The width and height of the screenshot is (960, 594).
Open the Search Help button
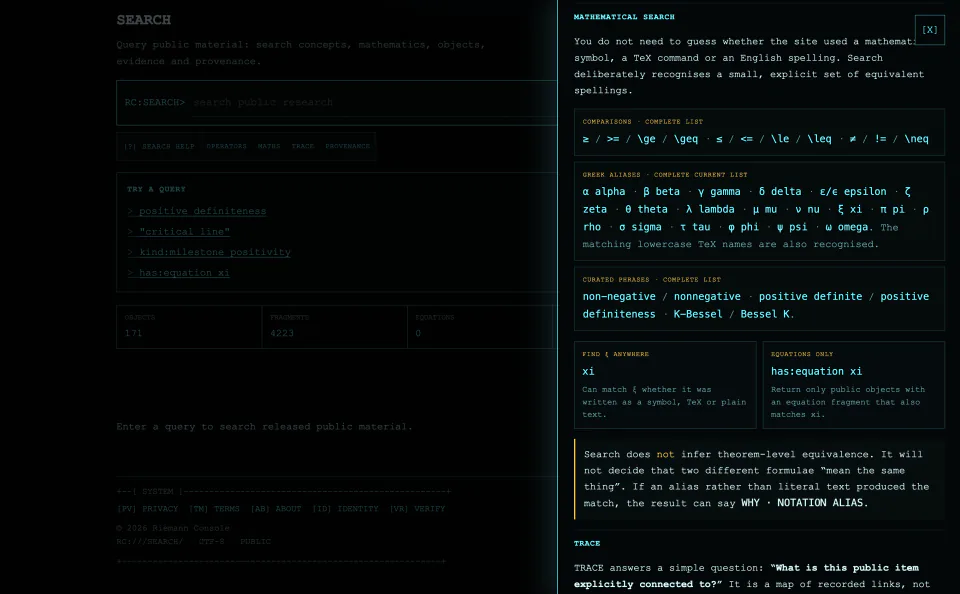pyautogui.click(x=159, y=146)
